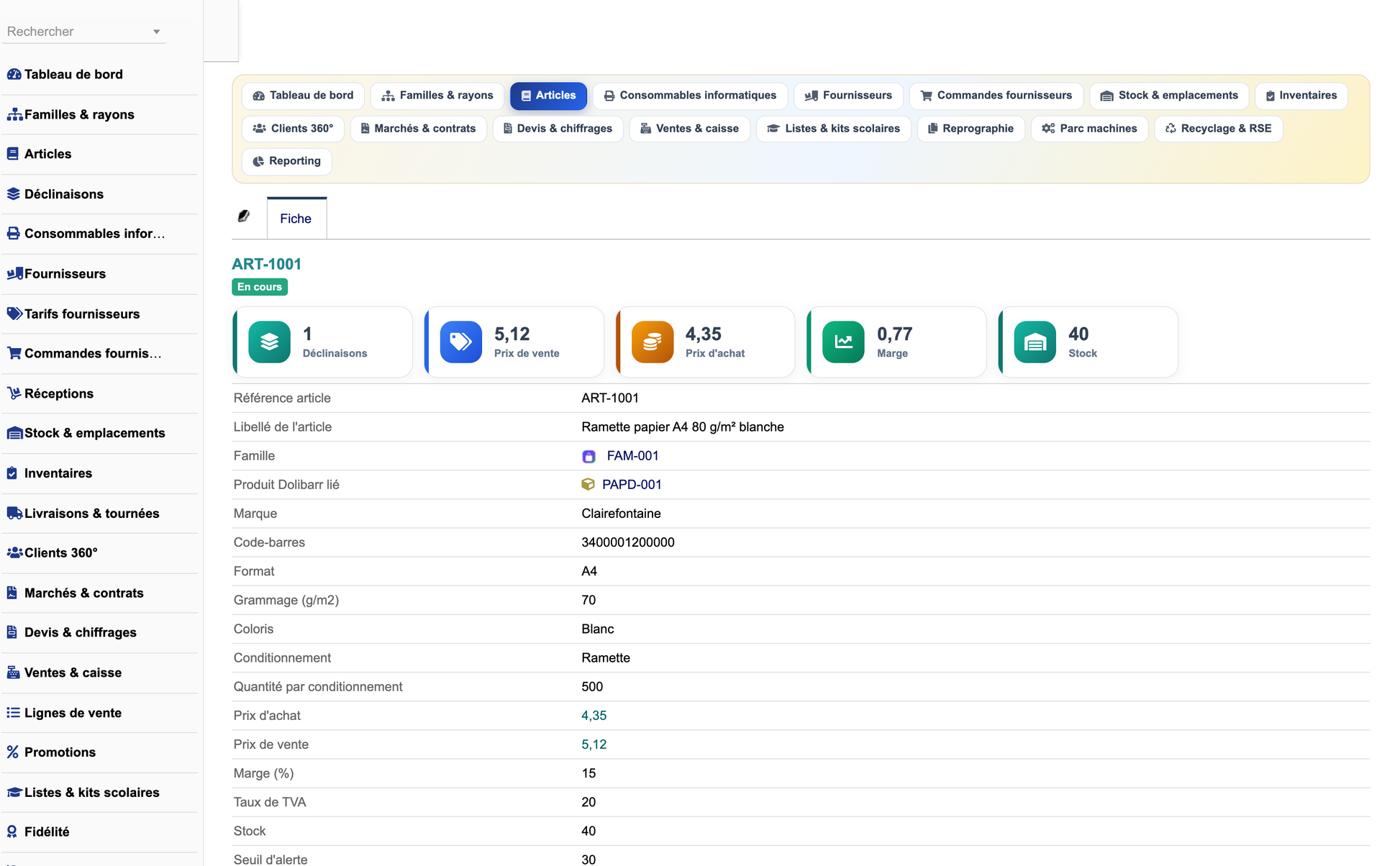Click the Inventaires sidebar clipboard icon

pyautogui.click(x=12, y=473)
